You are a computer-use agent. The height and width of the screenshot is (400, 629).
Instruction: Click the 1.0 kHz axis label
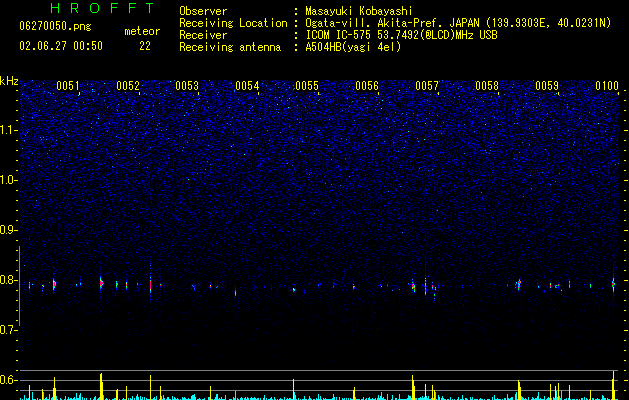pyautogui.click(x=9, y=180)
